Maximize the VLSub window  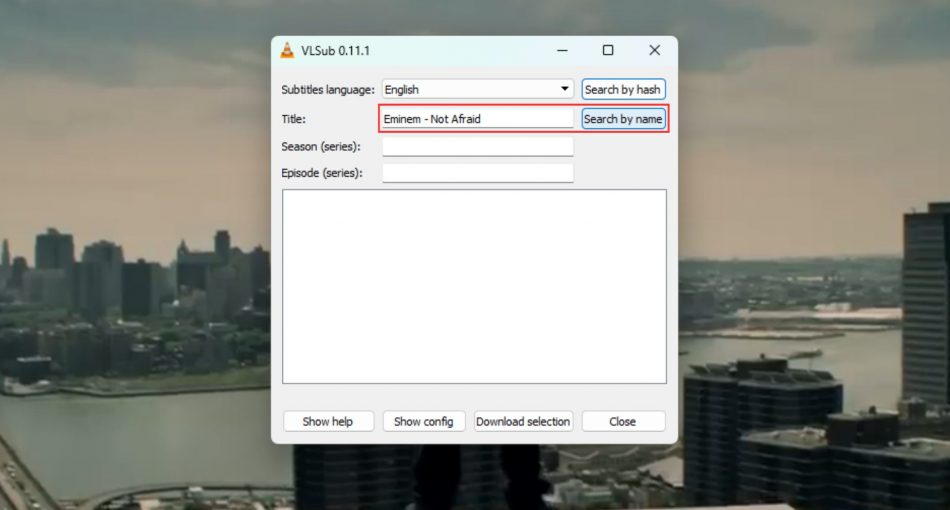608,50
